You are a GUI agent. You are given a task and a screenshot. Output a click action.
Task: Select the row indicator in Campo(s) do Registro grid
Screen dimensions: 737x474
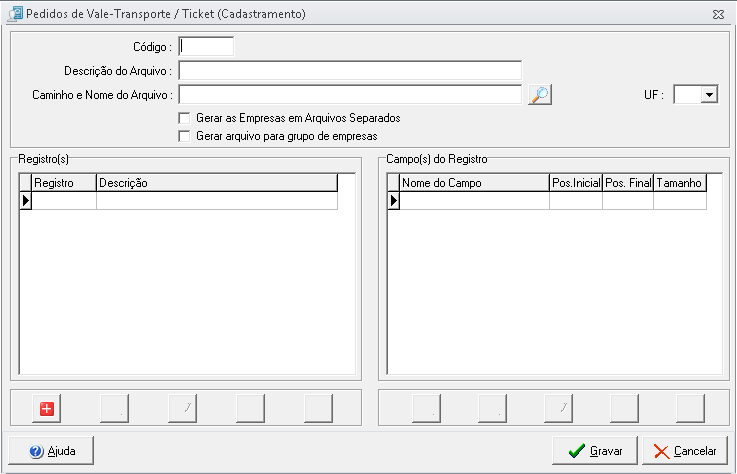(393, 201)
